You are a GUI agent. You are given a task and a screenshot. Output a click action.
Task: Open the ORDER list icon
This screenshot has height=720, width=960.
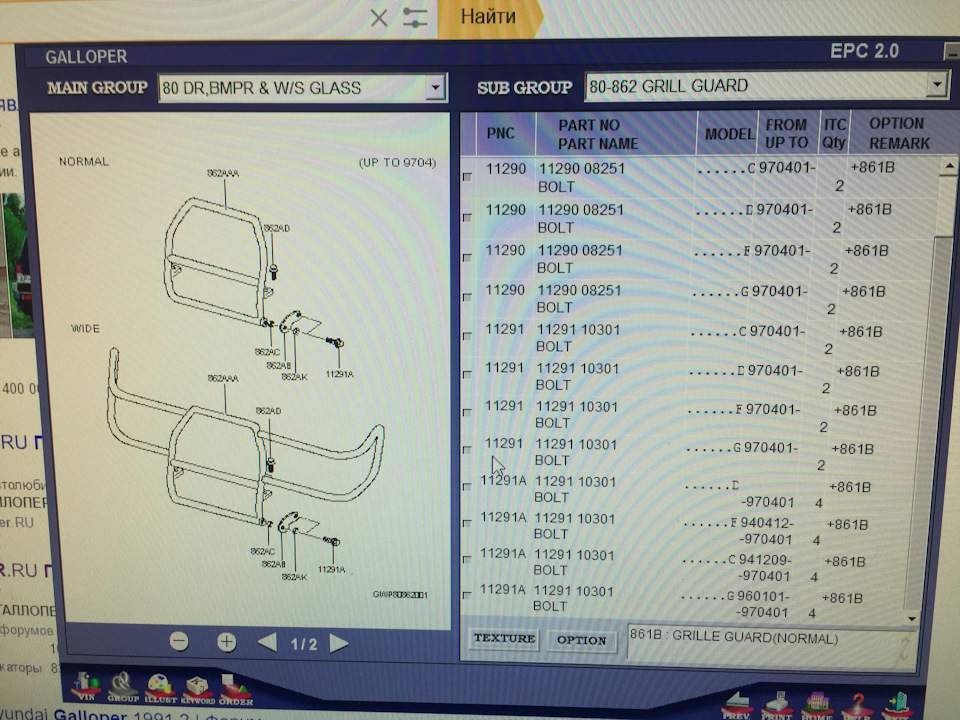coord(234,688)
